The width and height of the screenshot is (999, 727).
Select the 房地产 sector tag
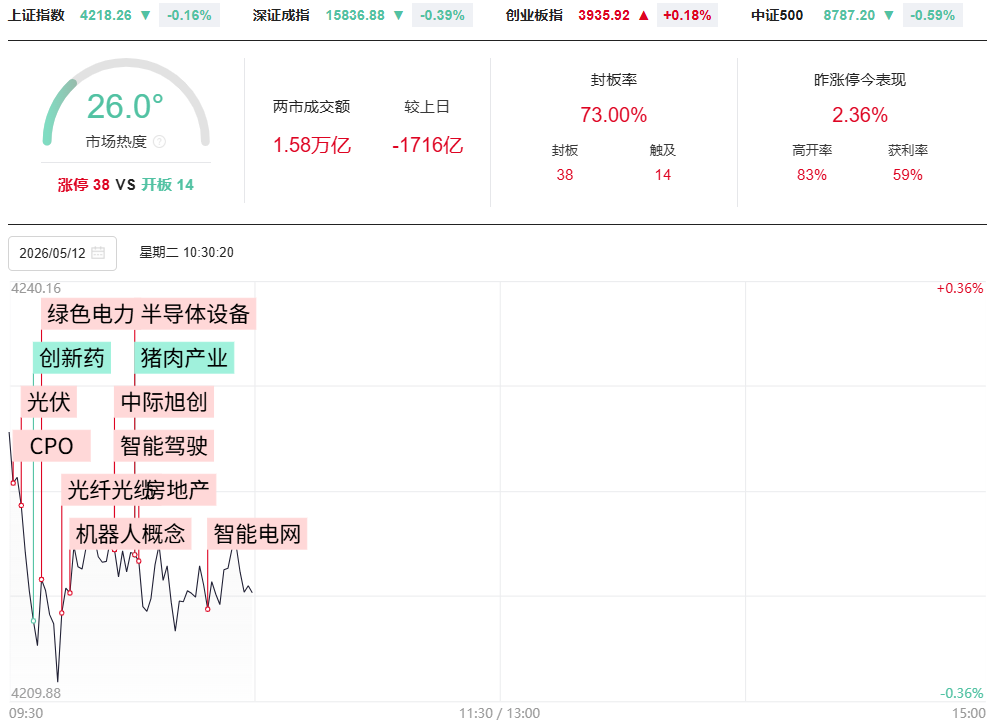click(x=182, y=490)
